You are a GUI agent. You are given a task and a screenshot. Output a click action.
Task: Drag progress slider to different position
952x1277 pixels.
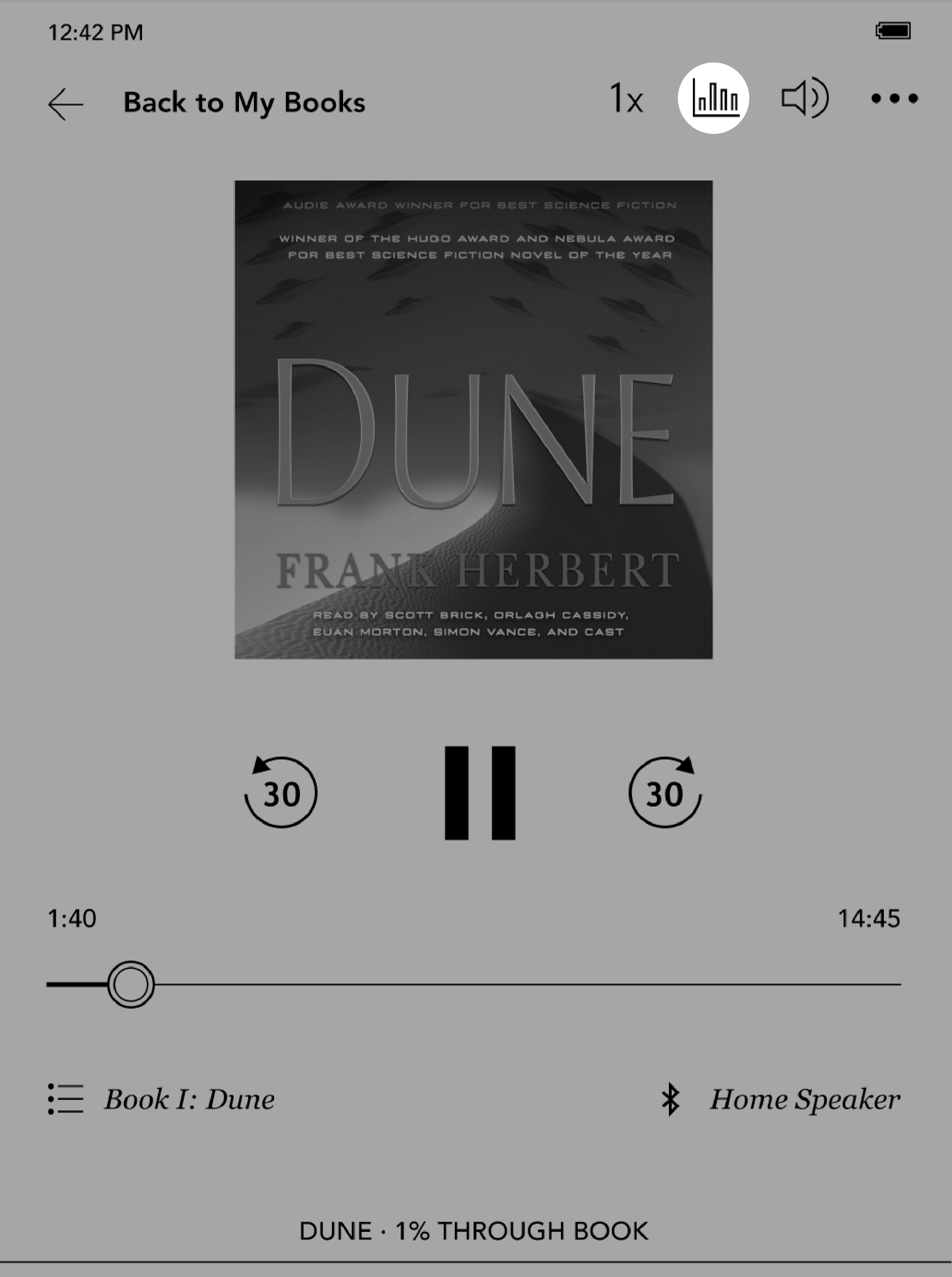point(130,986)
